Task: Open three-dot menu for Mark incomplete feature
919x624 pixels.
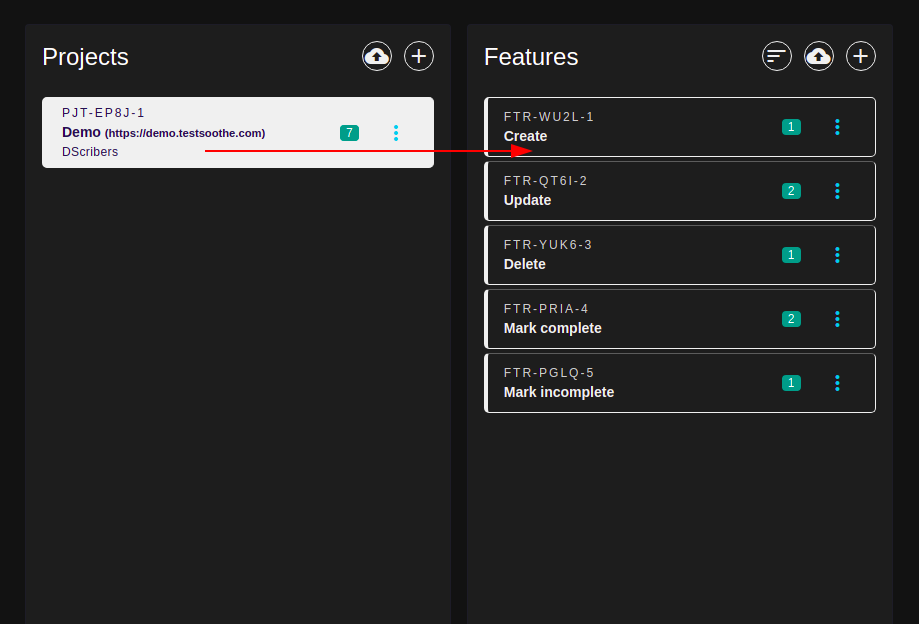Action: (838, 383)
